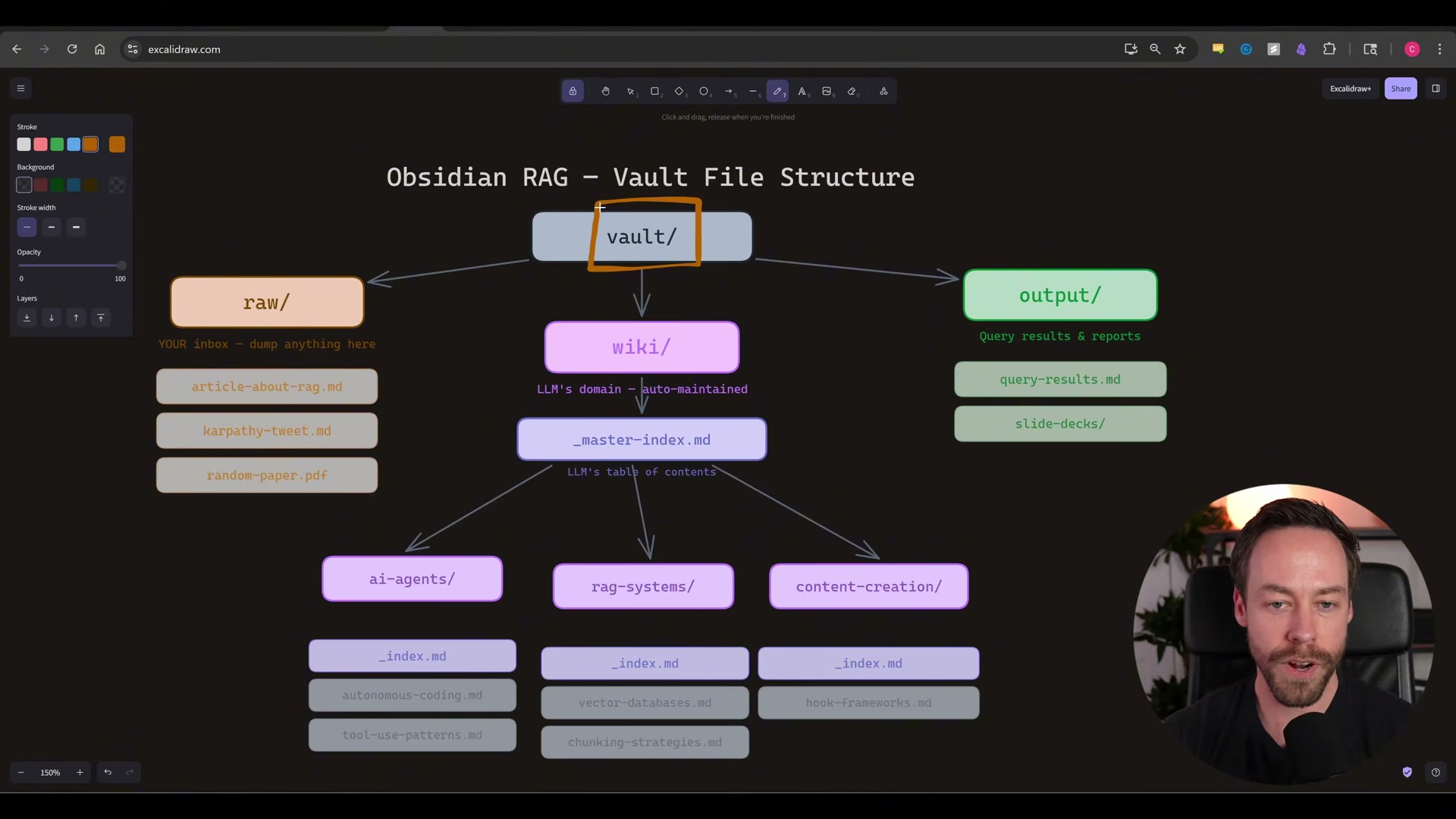Toggle the keep-tool-active lock
This screenshot has height=819, width=1456.
coord(573,91)
